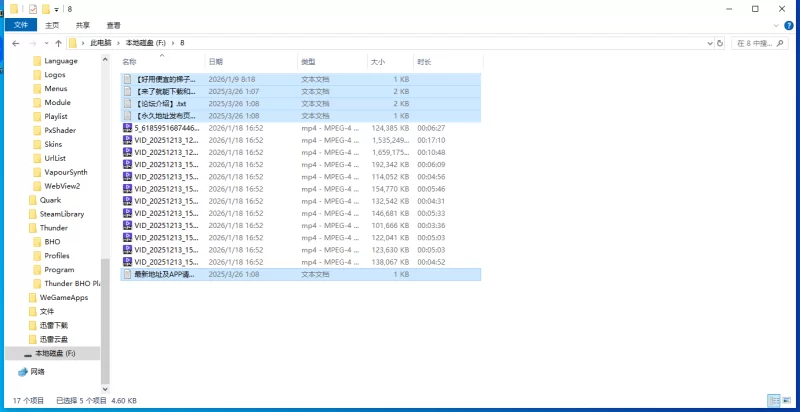Image resolution: width=800 pixels, height=412 pixels.
Task: Switch to details view button
Action: coord(774,400)
